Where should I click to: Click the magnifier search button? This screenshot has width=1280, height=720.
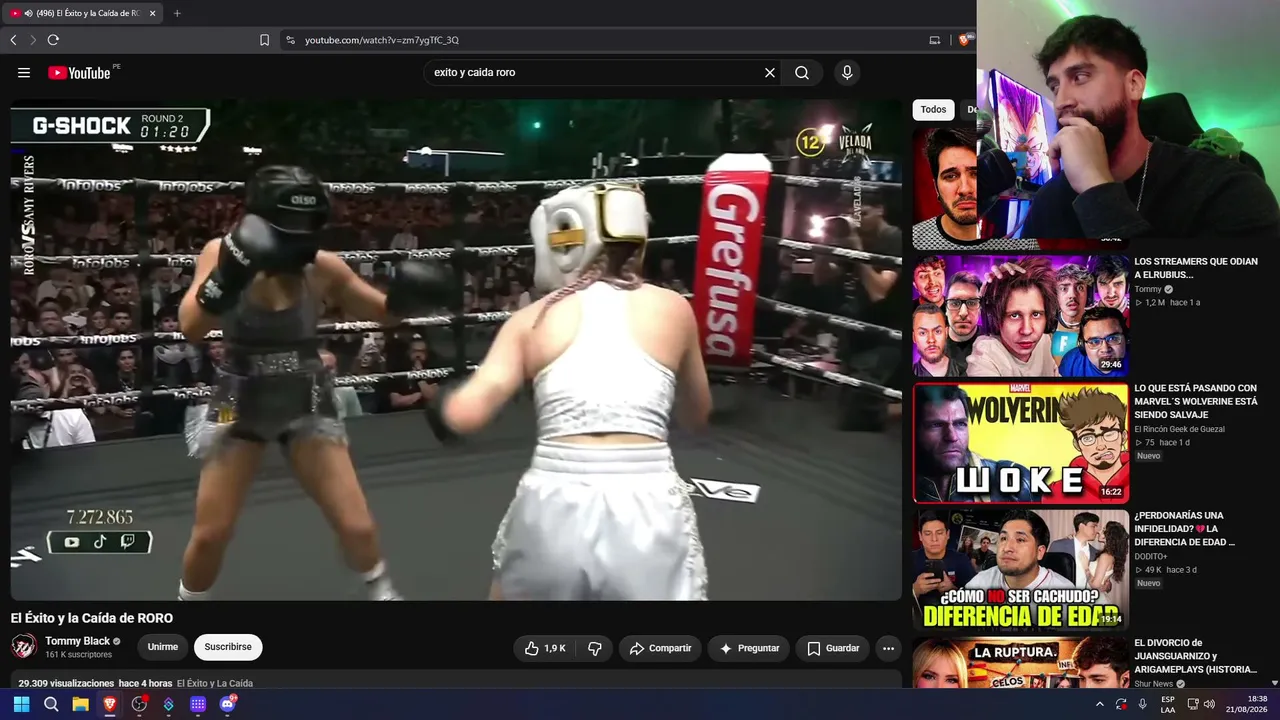802,72
